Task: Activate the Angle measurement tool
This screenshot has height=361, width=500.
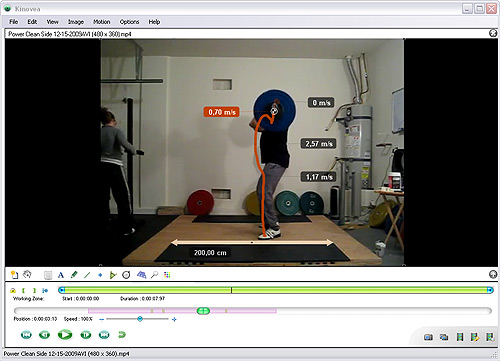Action: pyautogui.click(x=113, y=275)
